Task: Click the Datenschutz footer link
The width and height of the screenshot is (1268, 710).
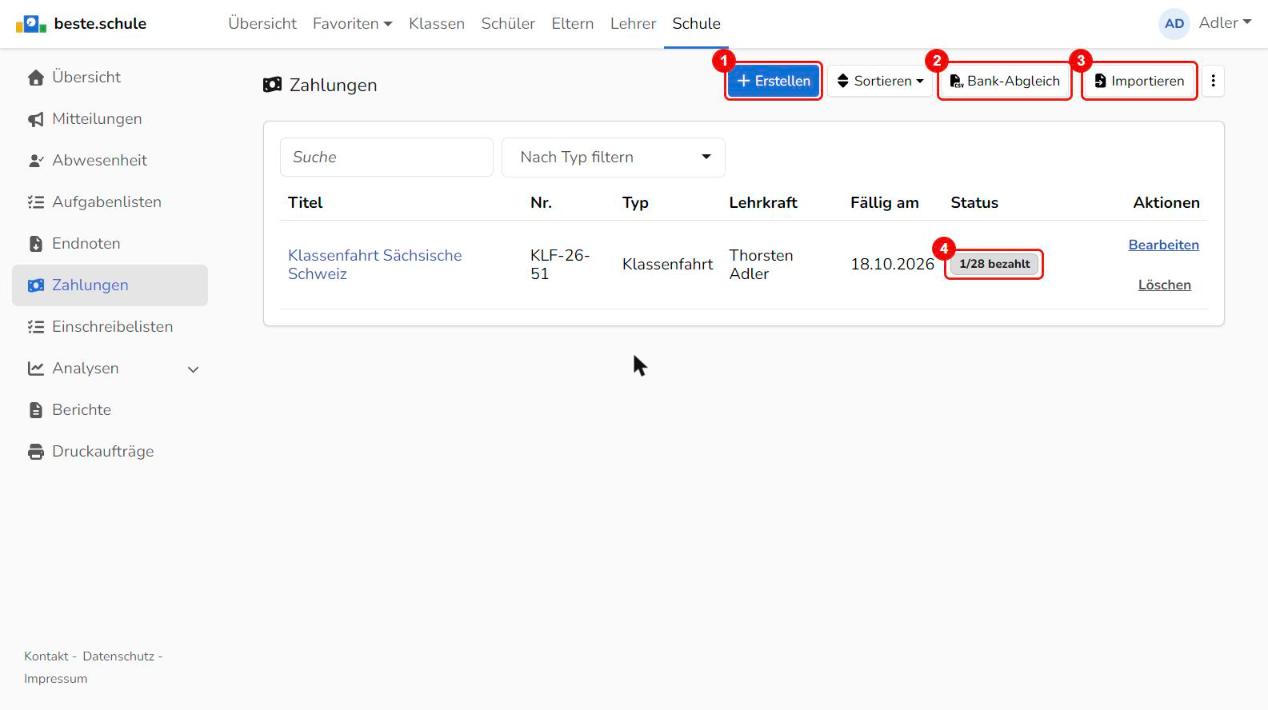Action: (x=119, y=656)
